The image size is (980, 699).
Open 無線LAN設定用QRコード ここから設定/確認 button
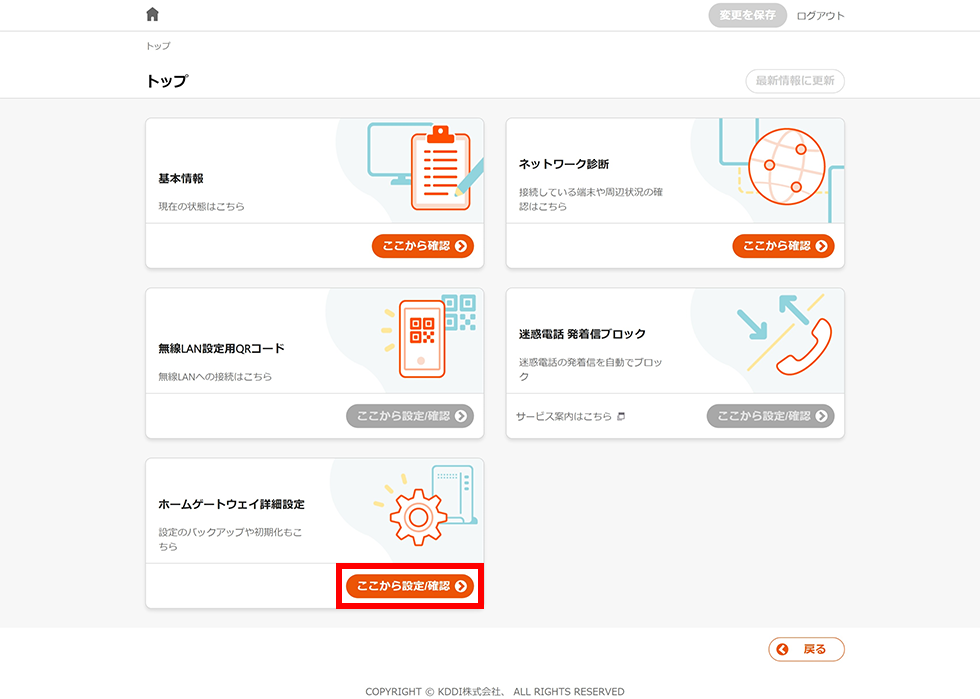[410, 416]
